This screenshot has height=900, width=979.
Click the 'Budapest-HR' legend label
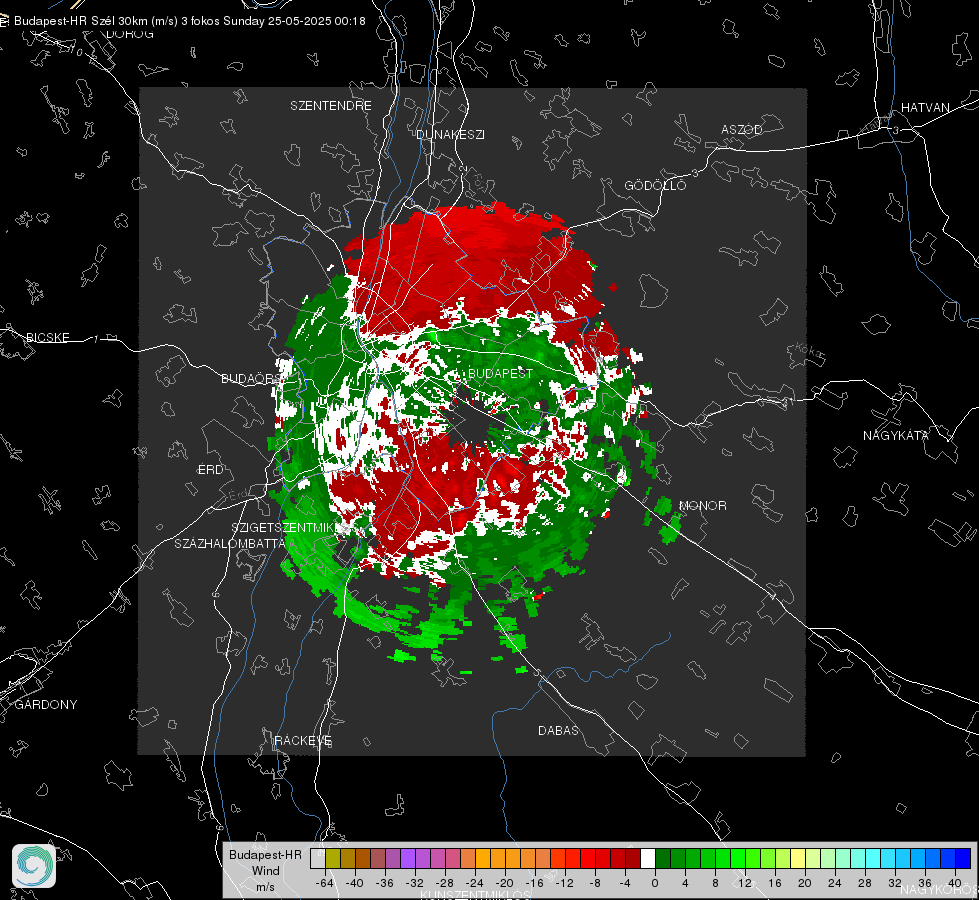265,854
